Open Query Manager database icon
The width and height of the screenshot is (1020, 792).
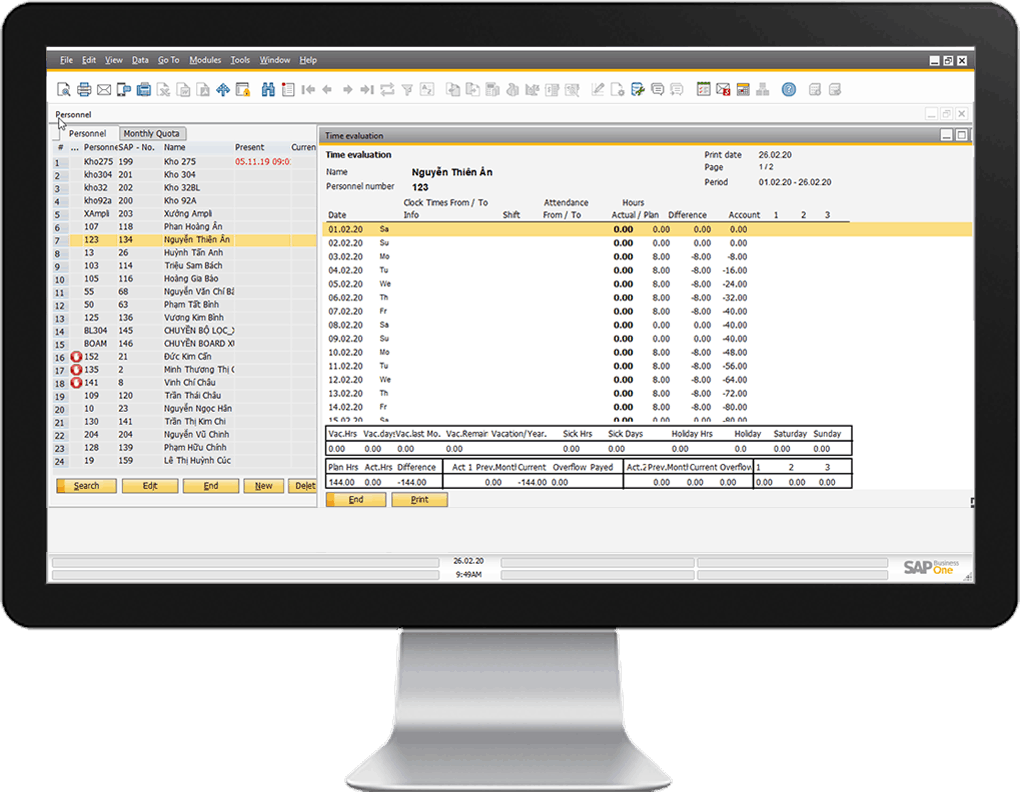[638, 90]
